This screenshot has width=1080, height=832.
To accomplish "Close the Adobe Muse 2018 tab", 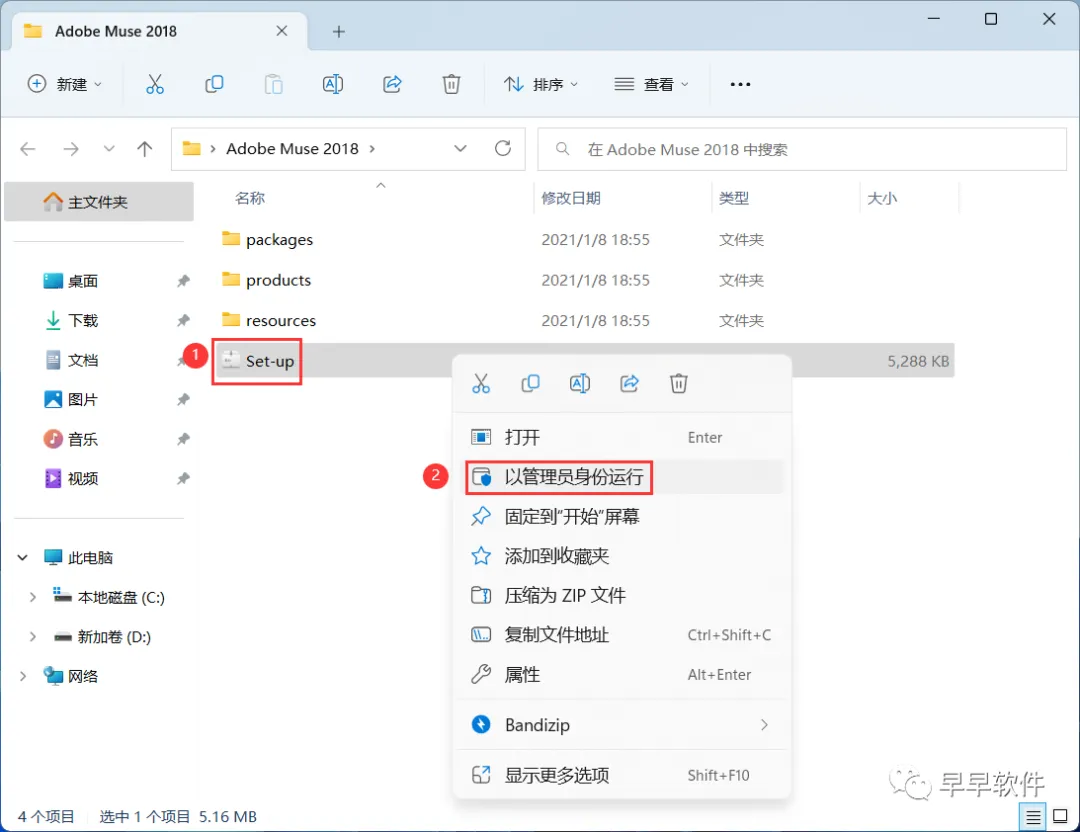I will (282, 31).
